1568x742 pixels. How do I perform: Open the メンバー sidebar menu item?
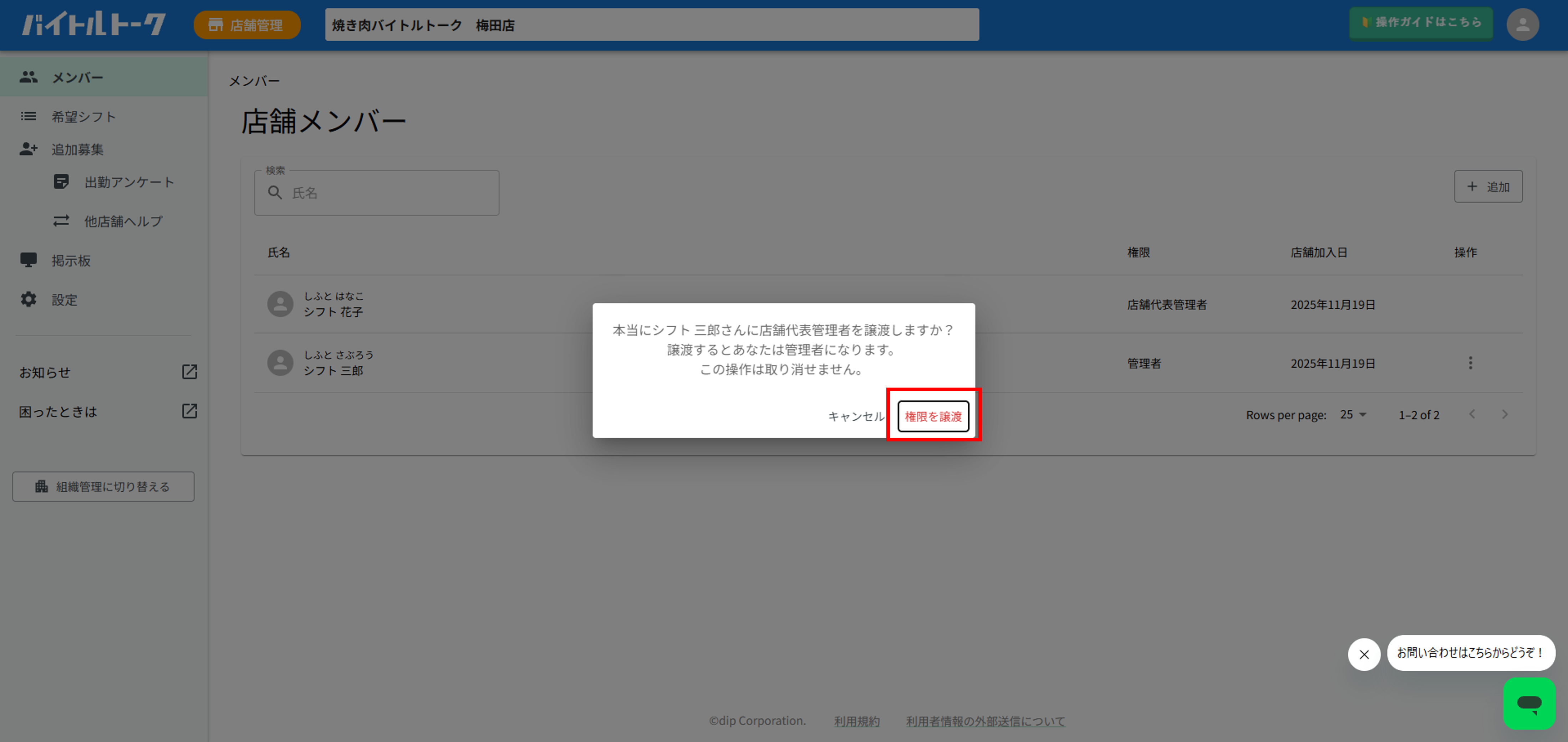(104, 77)
